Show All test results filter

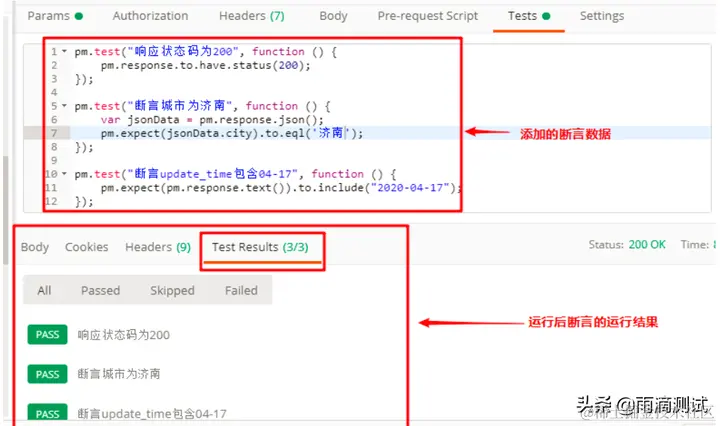pos(45,291)
